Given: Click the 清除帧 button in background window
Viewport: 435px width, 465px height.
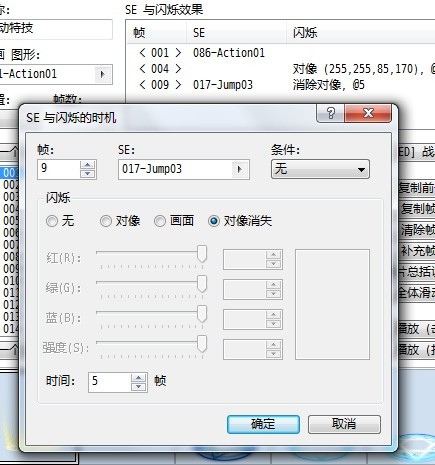Looking at the screenshot, I should (x=417, y=230).
